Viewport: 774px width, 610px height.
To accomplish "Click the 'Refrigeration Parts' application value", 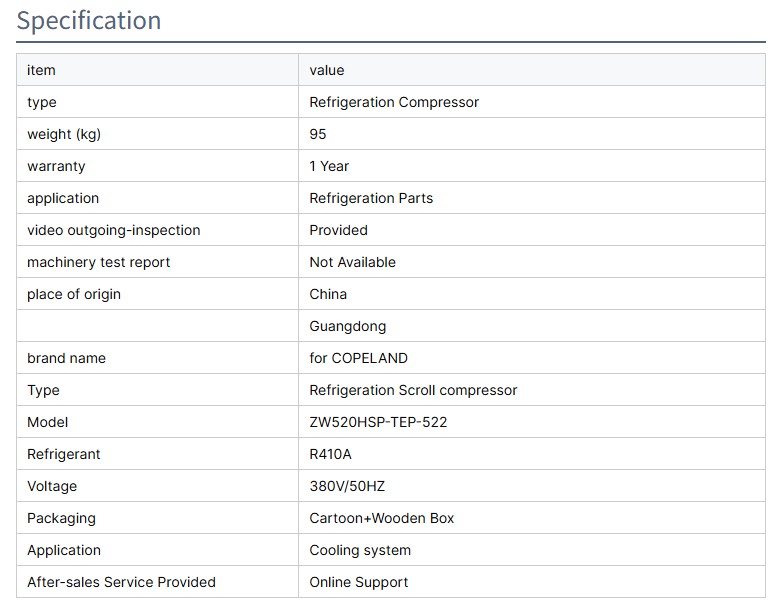I will tap(371, 198).
